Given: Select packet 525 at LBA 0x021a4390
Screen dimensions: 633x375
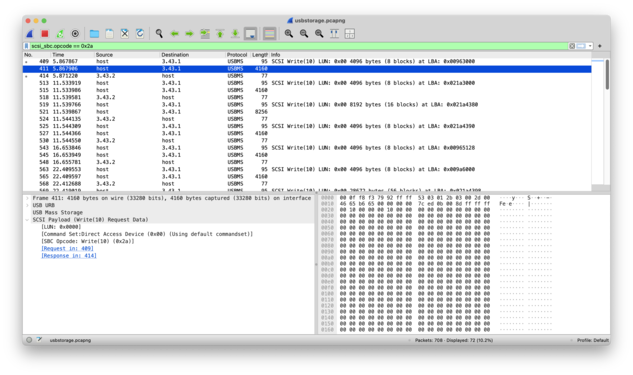Looking at the screenshot, I should (307, 126).
